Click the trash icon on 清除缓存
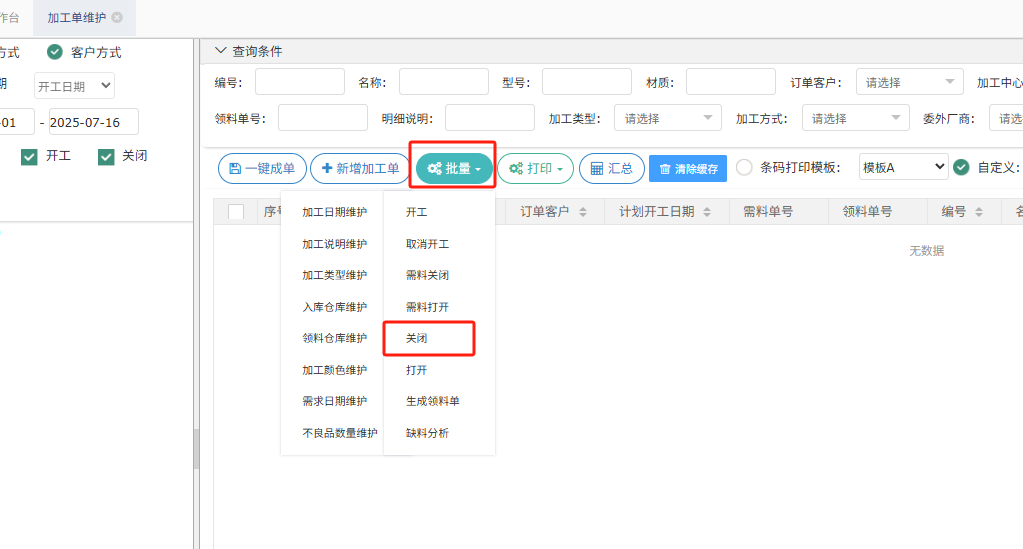1023x549 pixels. (x=665, y=169)
